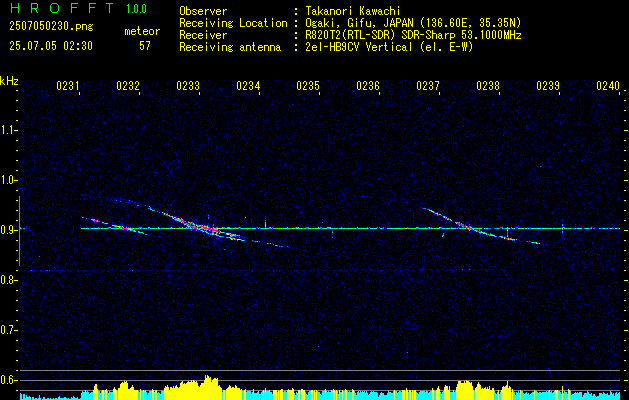Viewport: 629px width, 400px height.
Task: Click the 0.6 kHz frequency label
Action: click(8, 380)
